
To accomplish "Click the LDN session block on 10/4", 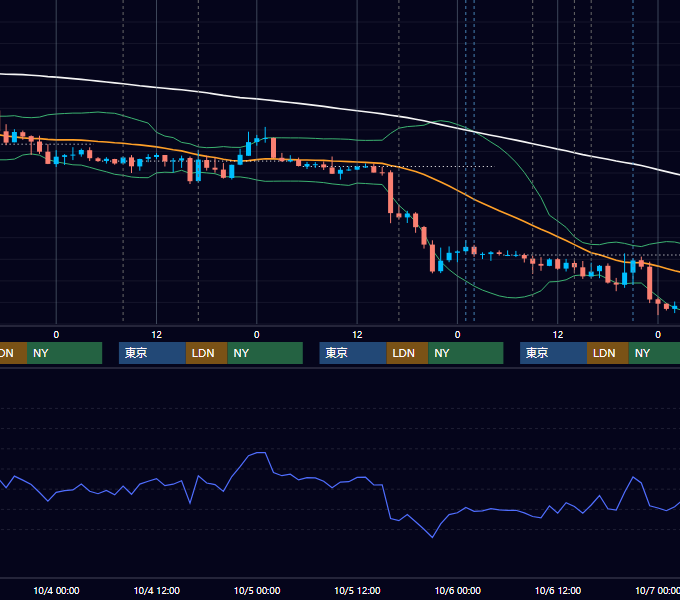I will pos(206,353).
